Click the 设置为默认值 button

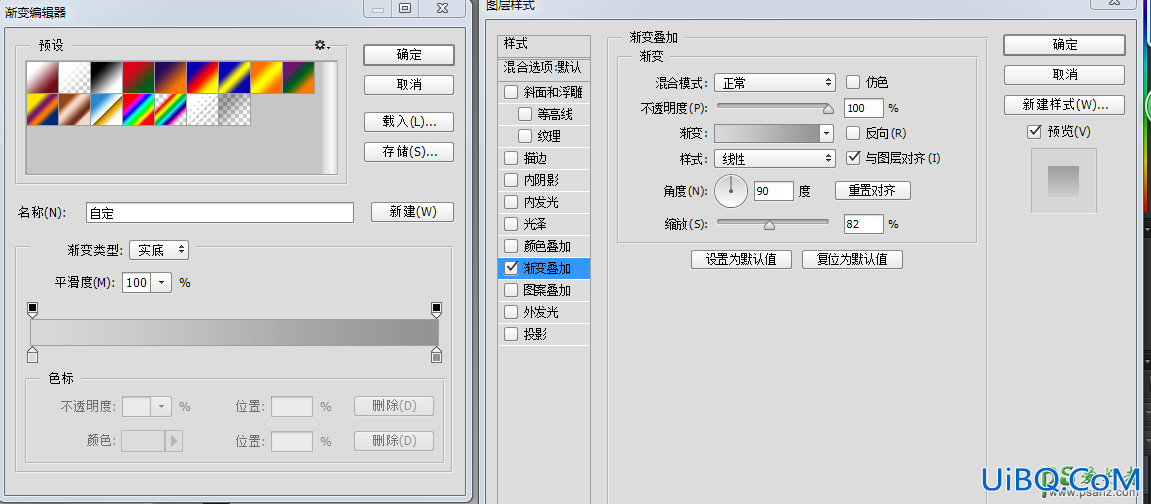tap(741, 260)
